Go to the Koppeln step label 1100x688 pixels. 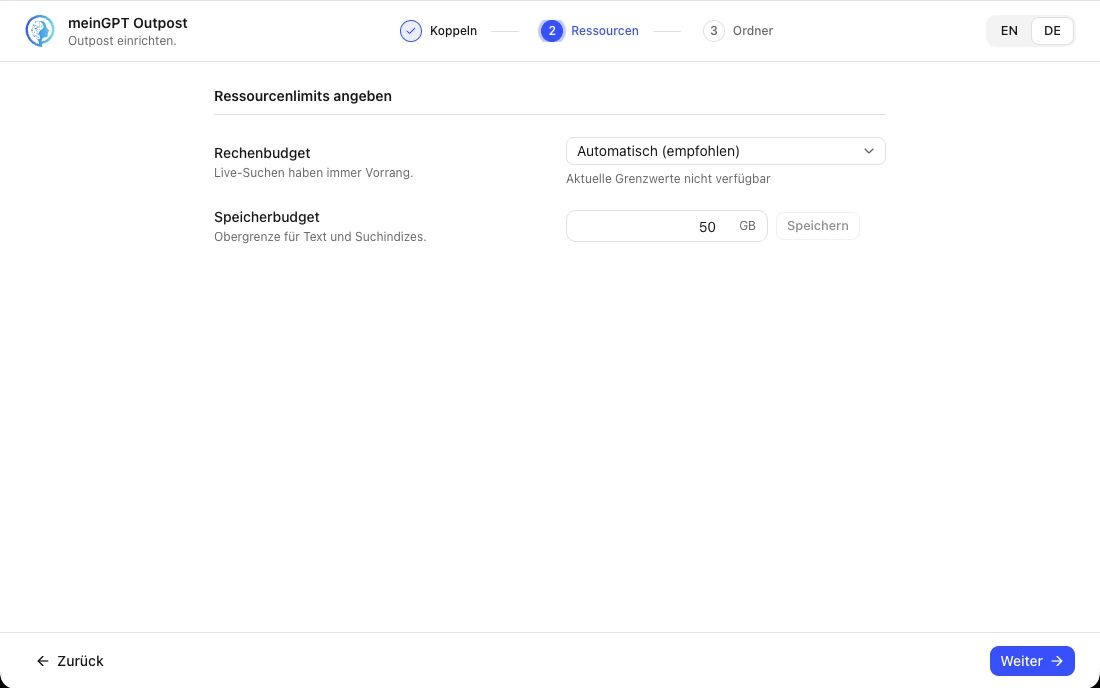[x=453, y=31]
